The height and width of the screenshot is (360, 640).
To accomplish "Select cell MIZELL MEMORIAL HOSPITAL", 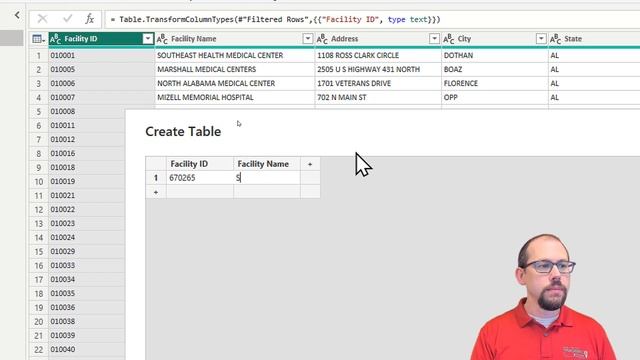I will click(x=235, y=97).
